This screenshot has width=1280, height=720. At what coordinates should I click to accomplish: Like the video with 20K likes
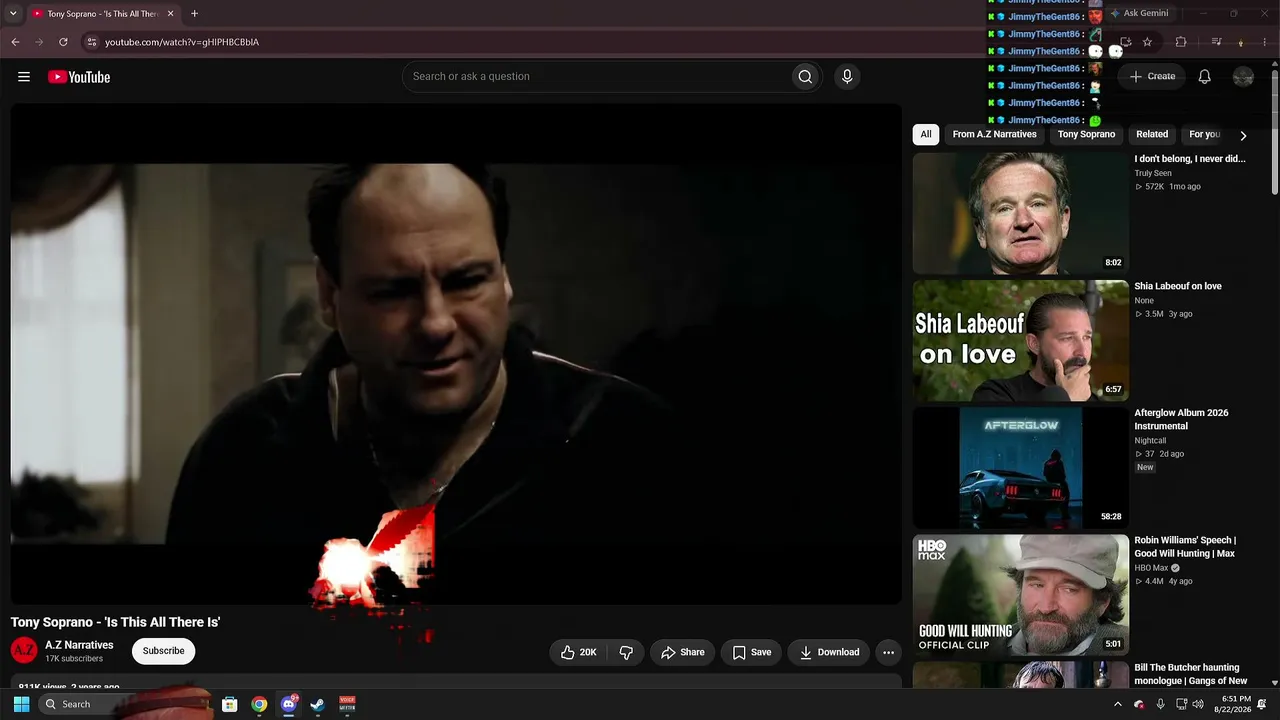pyautogui.click(x=579, y=652)
